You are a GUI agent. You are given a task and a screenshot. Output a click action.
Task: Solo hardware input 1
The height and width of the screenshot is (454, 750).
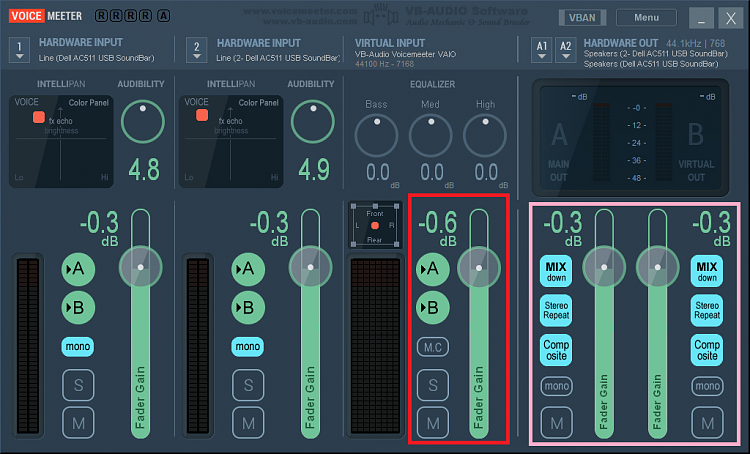pos(78,385)
